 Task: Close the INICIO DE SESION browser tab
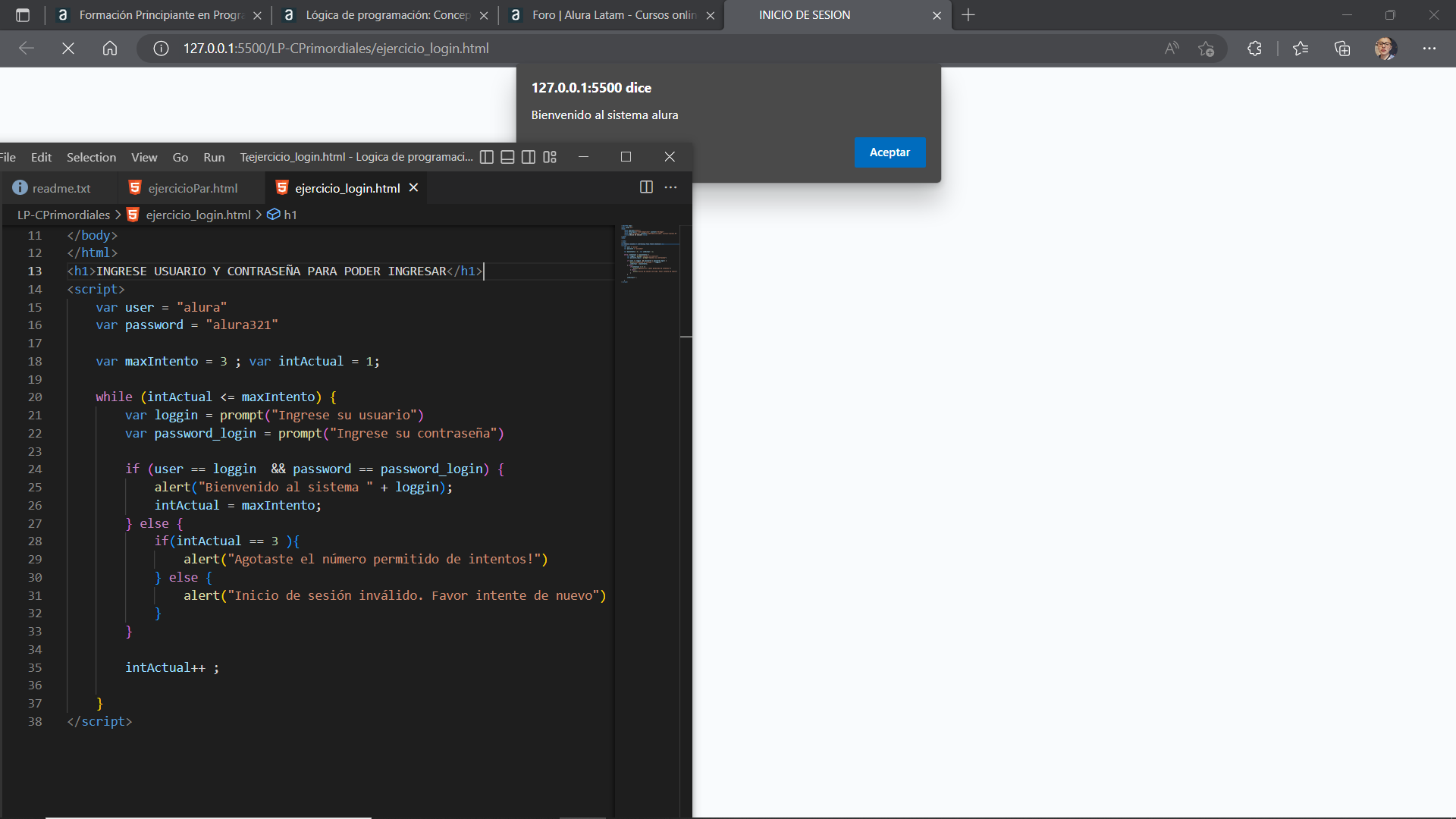pos(937,15)
